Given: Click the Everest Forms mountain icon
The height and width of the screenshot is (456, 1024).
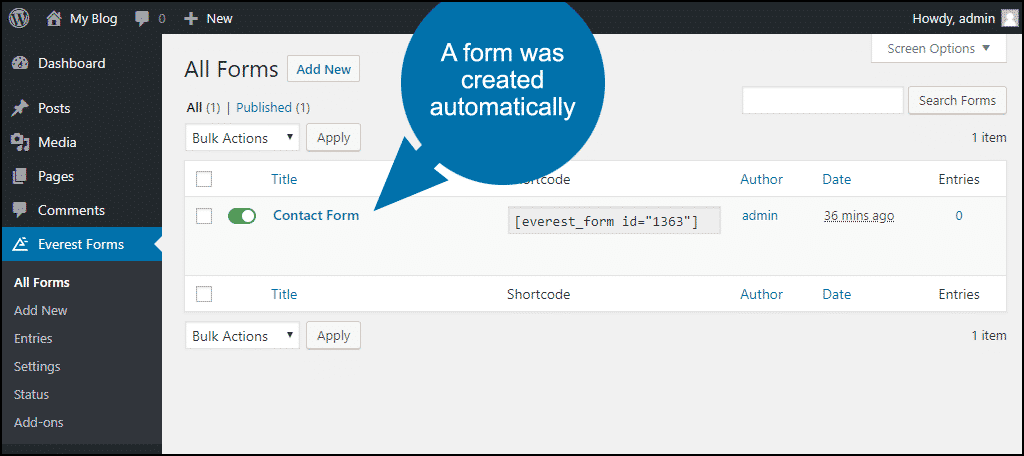Looking at the screenshot, I should (20, 244).
